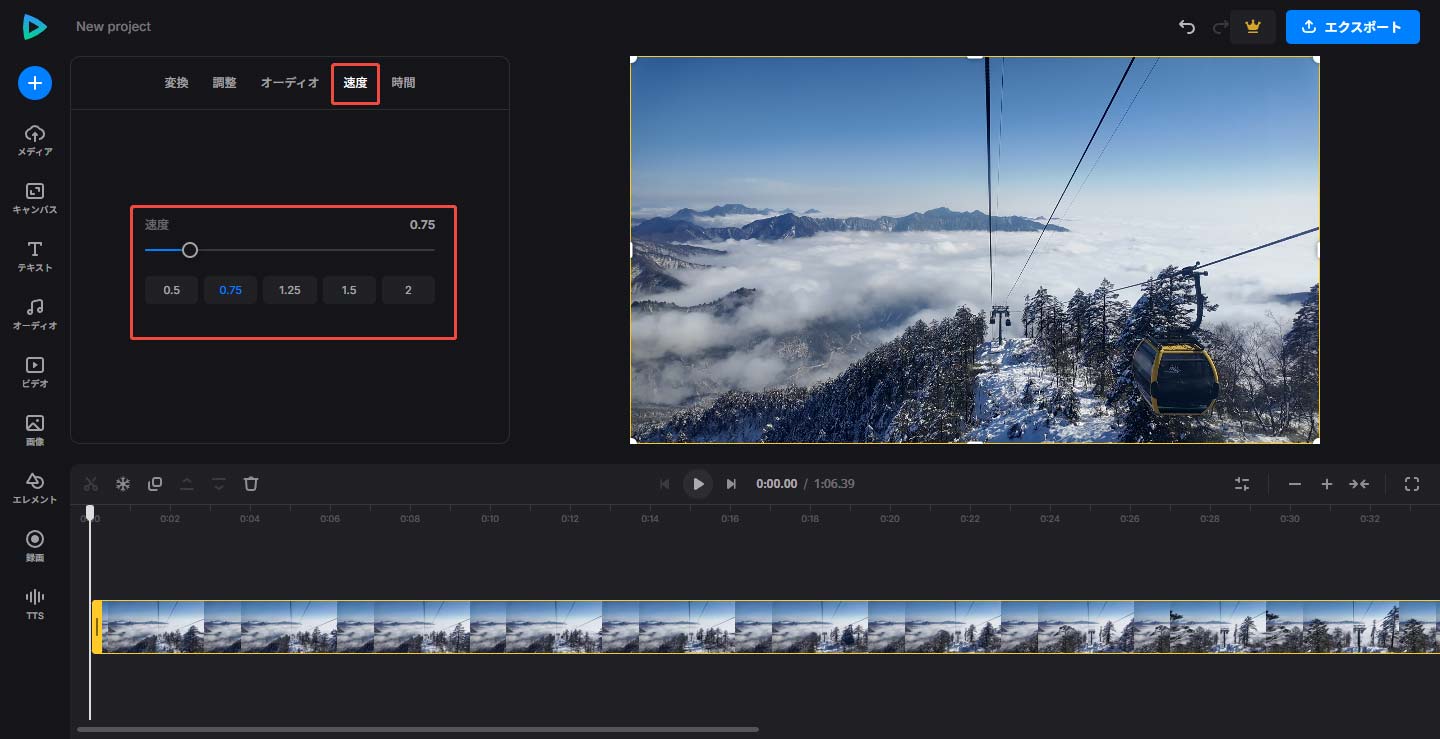The width and height of the screenshot is (1440, 739).
Task: Click the redo arrow icon
Action: click(x=1220, y=27)
